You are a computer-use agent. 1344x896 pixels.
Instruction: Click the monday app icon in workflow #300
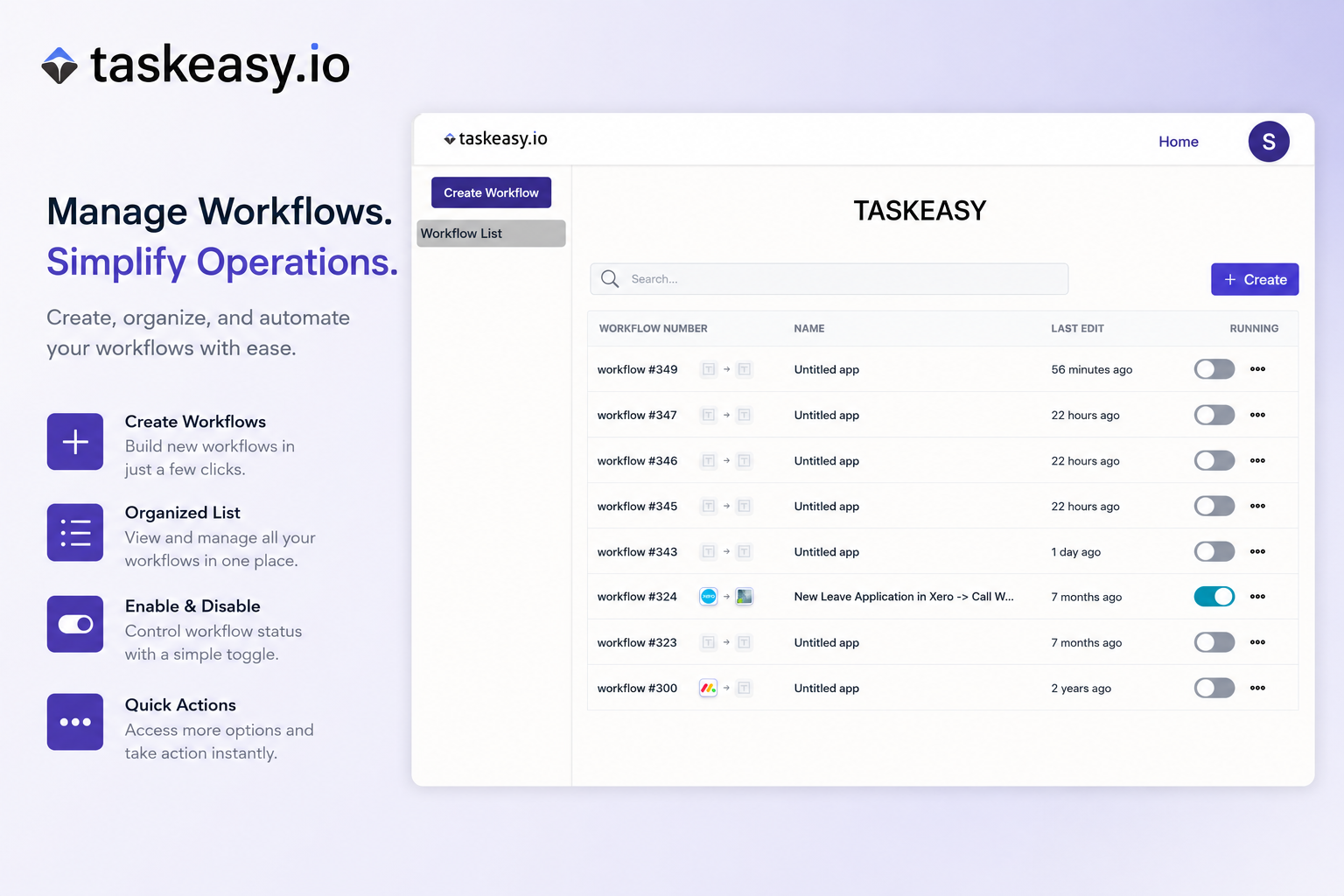[709, 688]
